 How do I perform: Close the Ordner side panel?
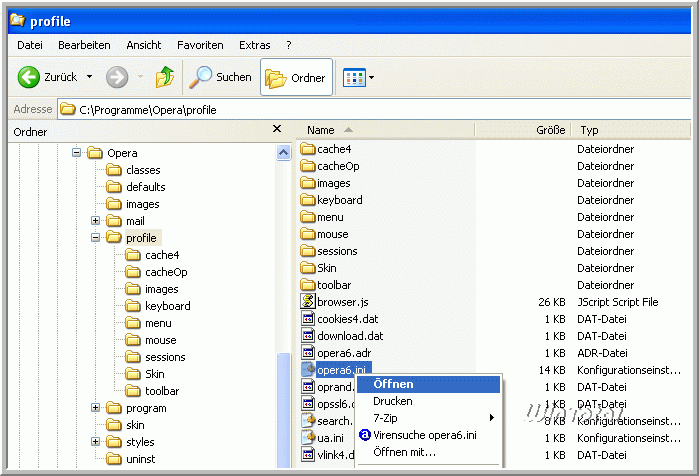(x=277, y=130)
